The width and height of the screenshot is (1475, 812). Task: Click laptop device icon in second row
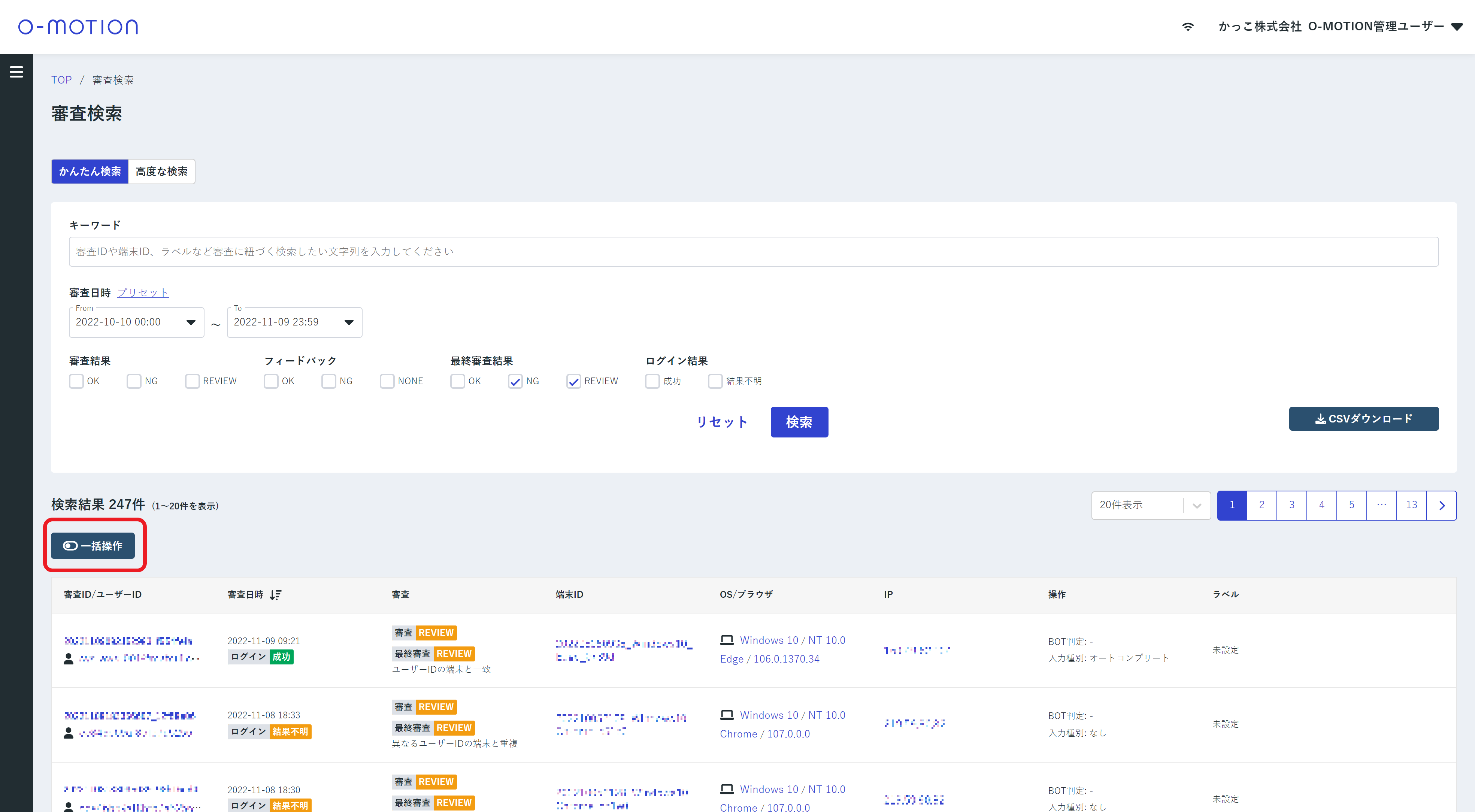pos(727,715)
